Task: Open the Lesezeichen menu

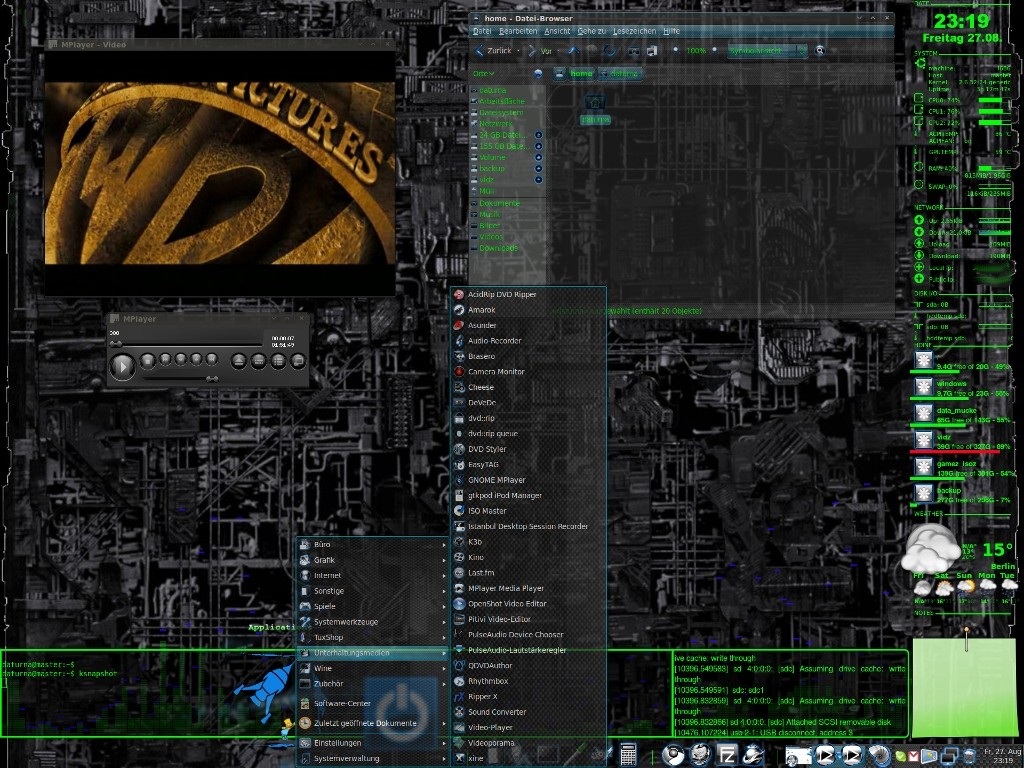Action: 634,31
